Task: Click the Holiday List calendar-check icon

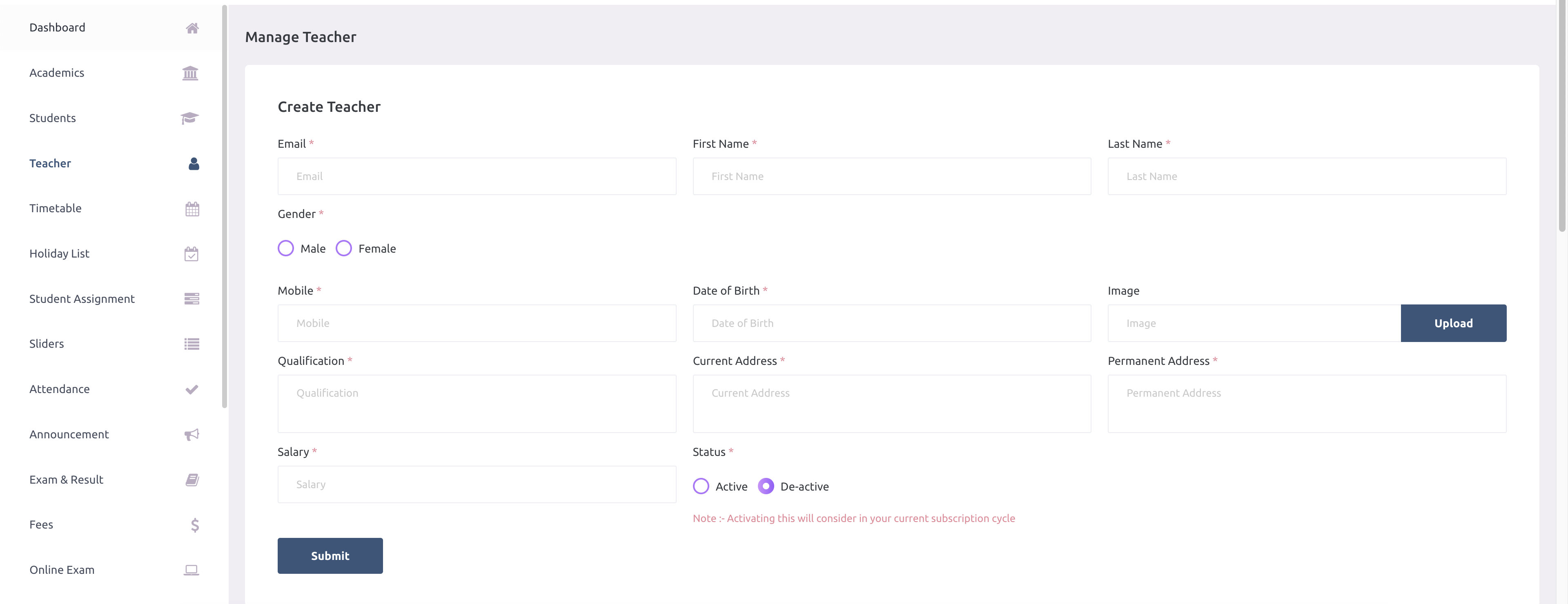Action: (x=192, y=254)
